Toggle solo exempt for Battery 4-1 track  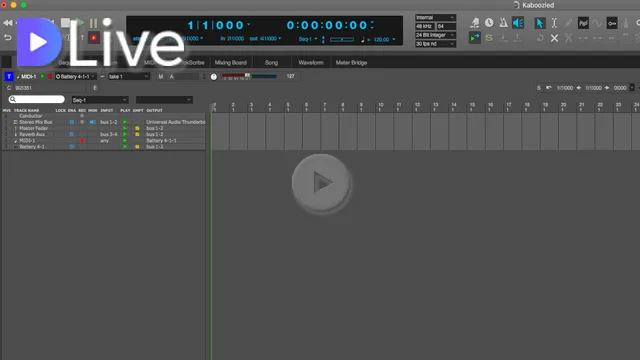point(137,147)
